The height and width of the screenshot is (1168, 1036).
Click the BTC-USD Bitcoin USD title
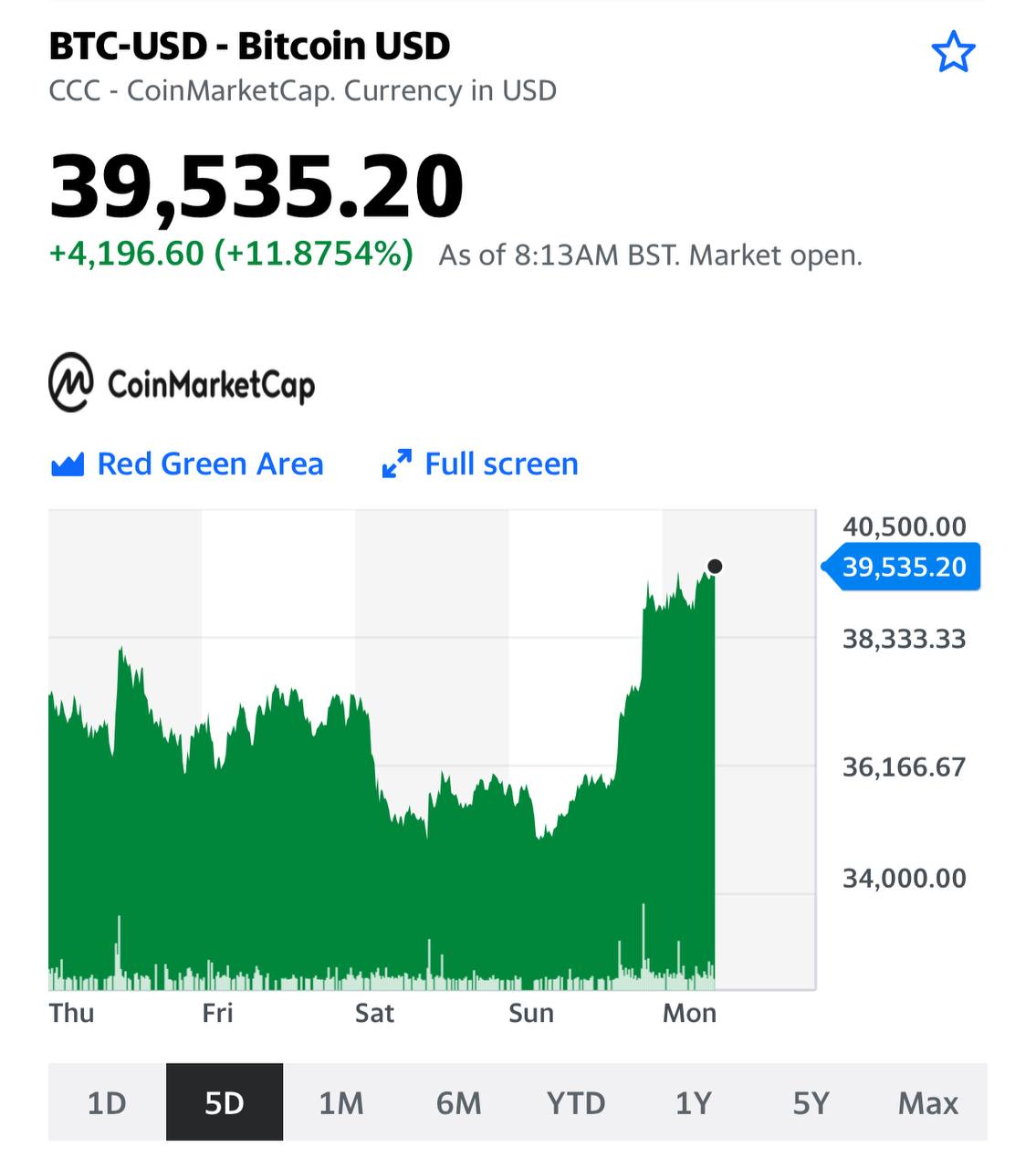249,47
